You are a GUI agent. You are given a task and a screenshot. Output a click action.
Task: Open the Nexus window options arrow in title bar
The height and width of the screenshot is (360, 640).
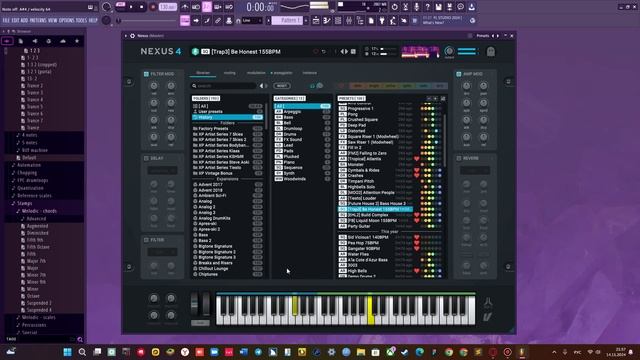click(x=126, y=36)
